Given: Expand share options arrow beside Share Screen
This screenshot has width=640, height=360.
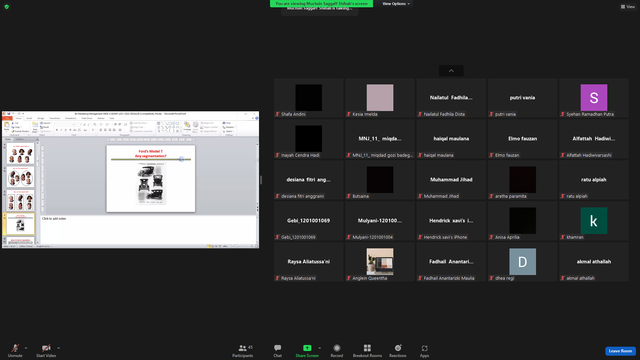Looking at the screenshot, I should [319, 348].
